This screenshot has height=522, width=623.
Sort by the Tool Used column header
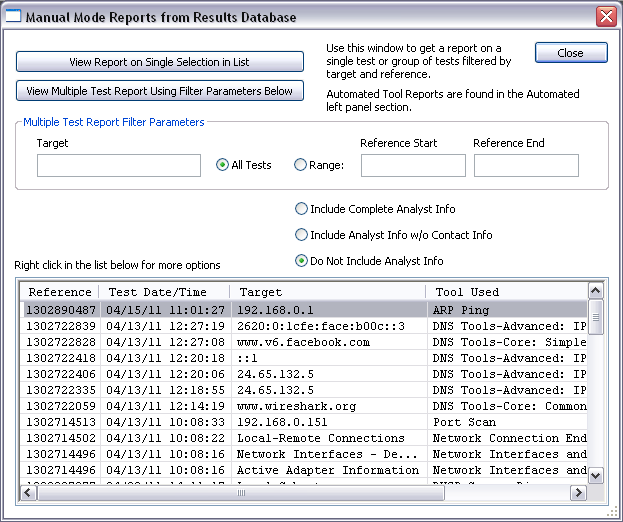click(507, 292)
